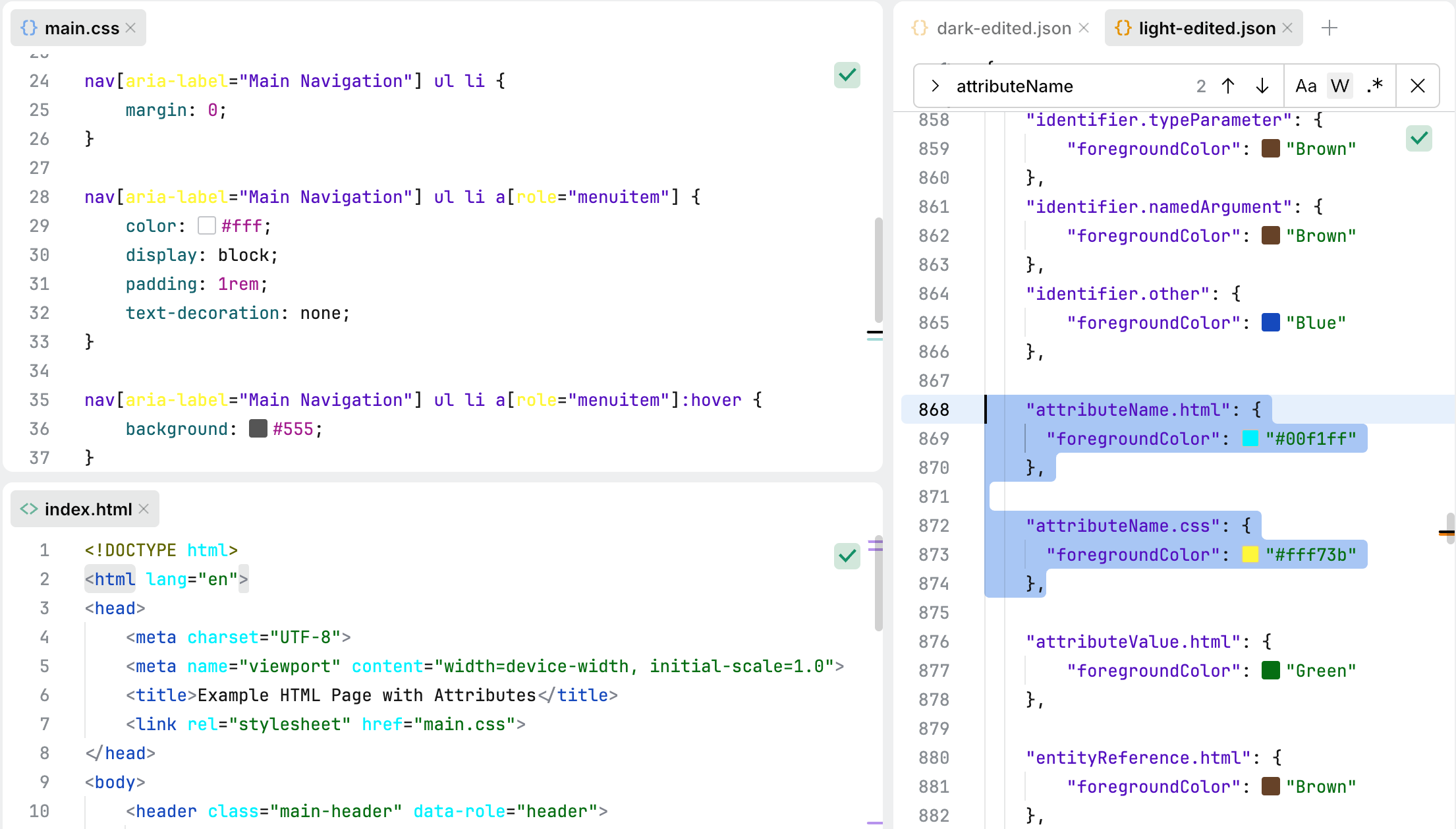Expand the replace field chevron
Viewport: 1456px width, 829px height.
[935, 86]
